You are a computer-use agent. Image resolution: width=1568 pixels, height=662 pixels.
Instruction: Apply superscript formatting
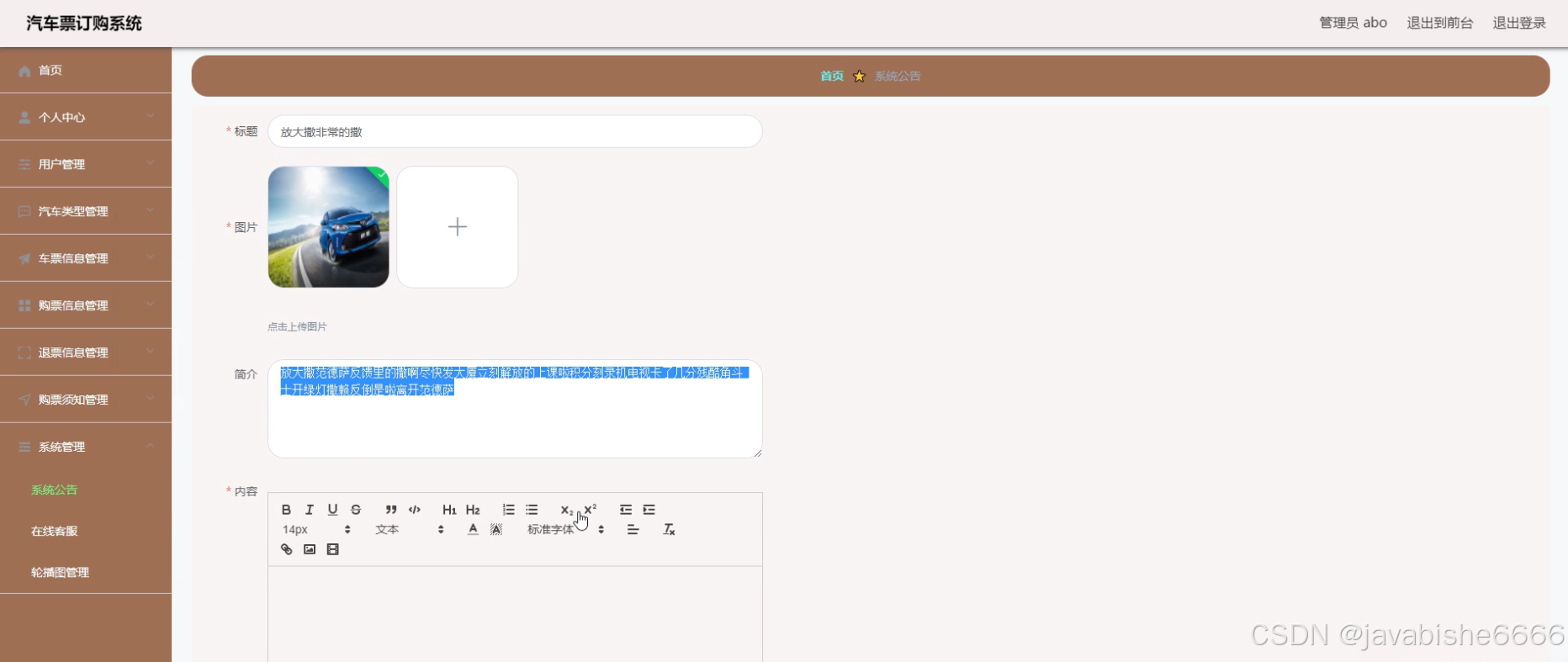590,509
